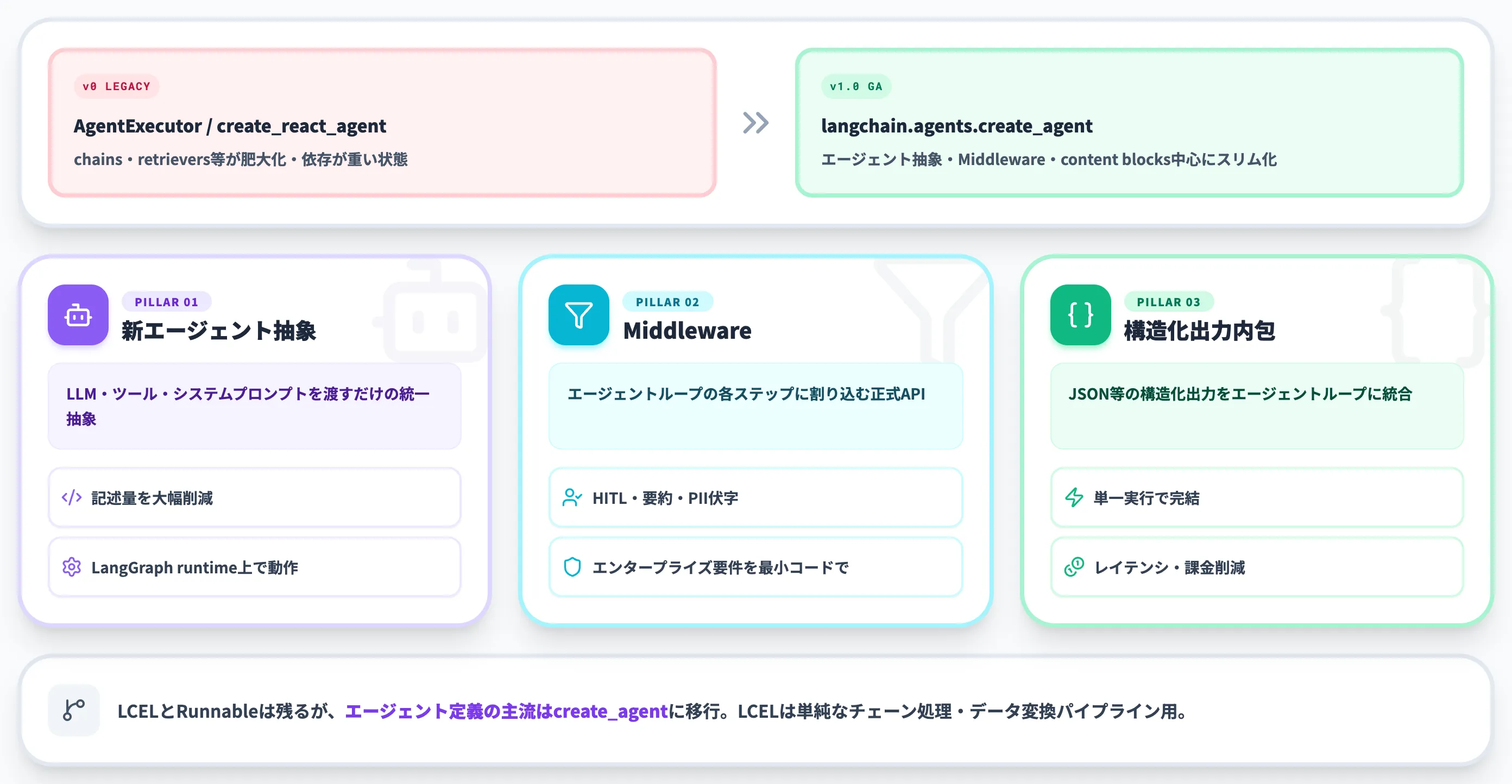
Task: Select the v1.0 GA badge
Action: [856, 86]
